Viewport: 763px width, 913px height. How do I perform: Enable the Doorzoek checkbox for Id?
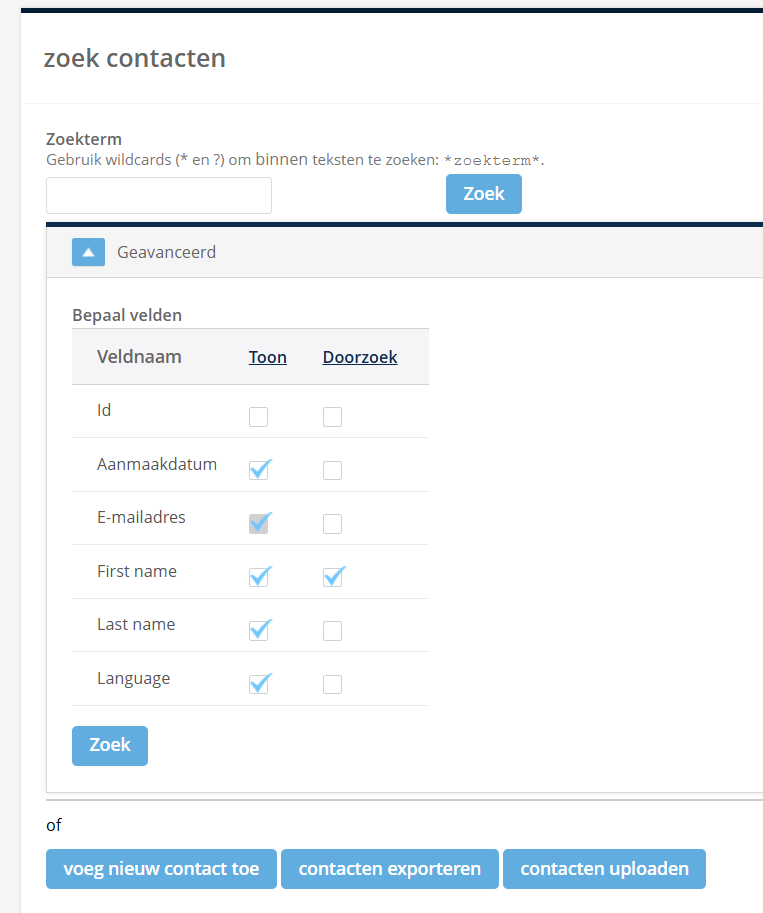coord(332,416)
